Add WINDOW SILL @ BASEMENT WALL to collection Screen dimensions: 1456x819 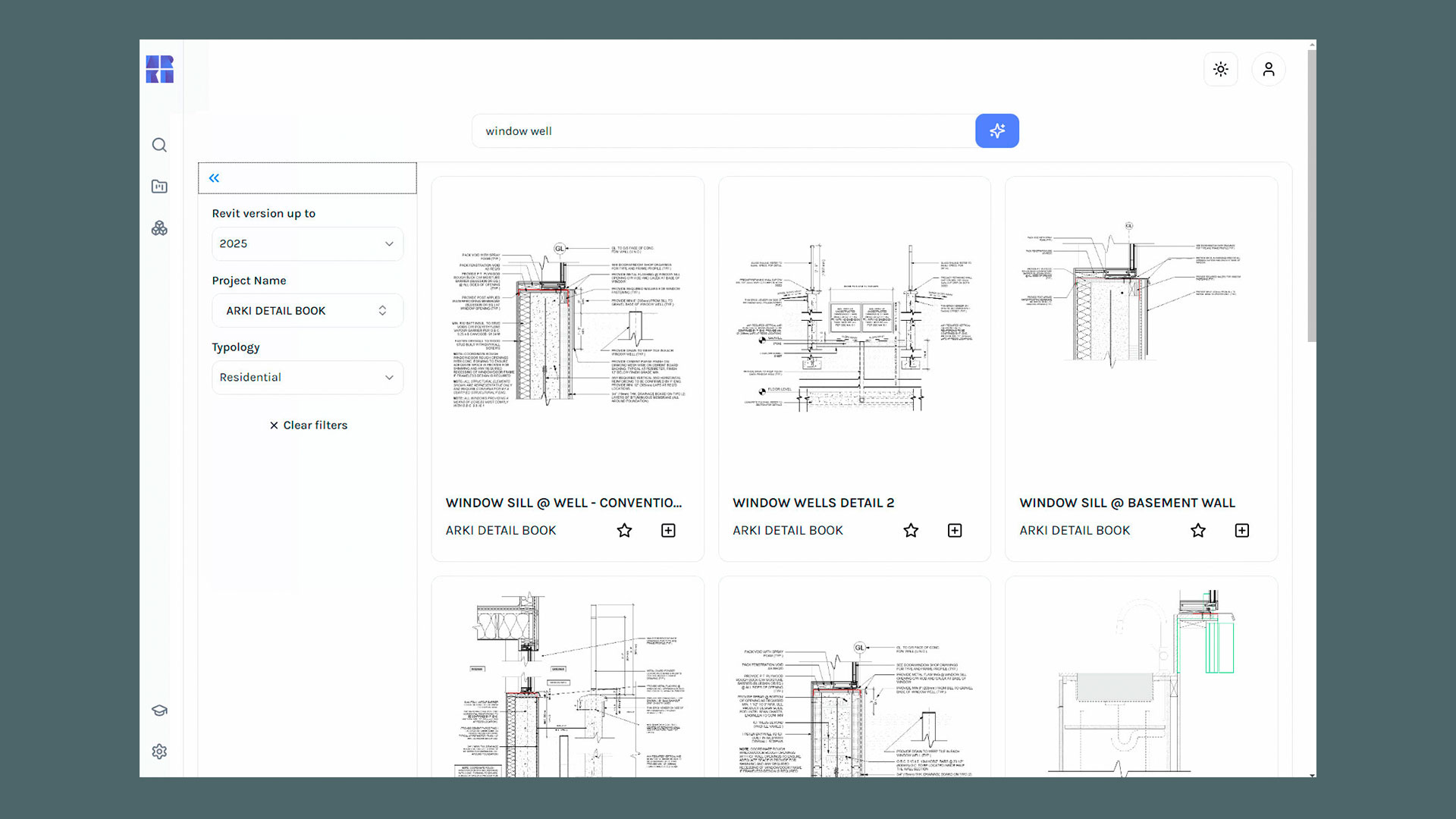1242,531
